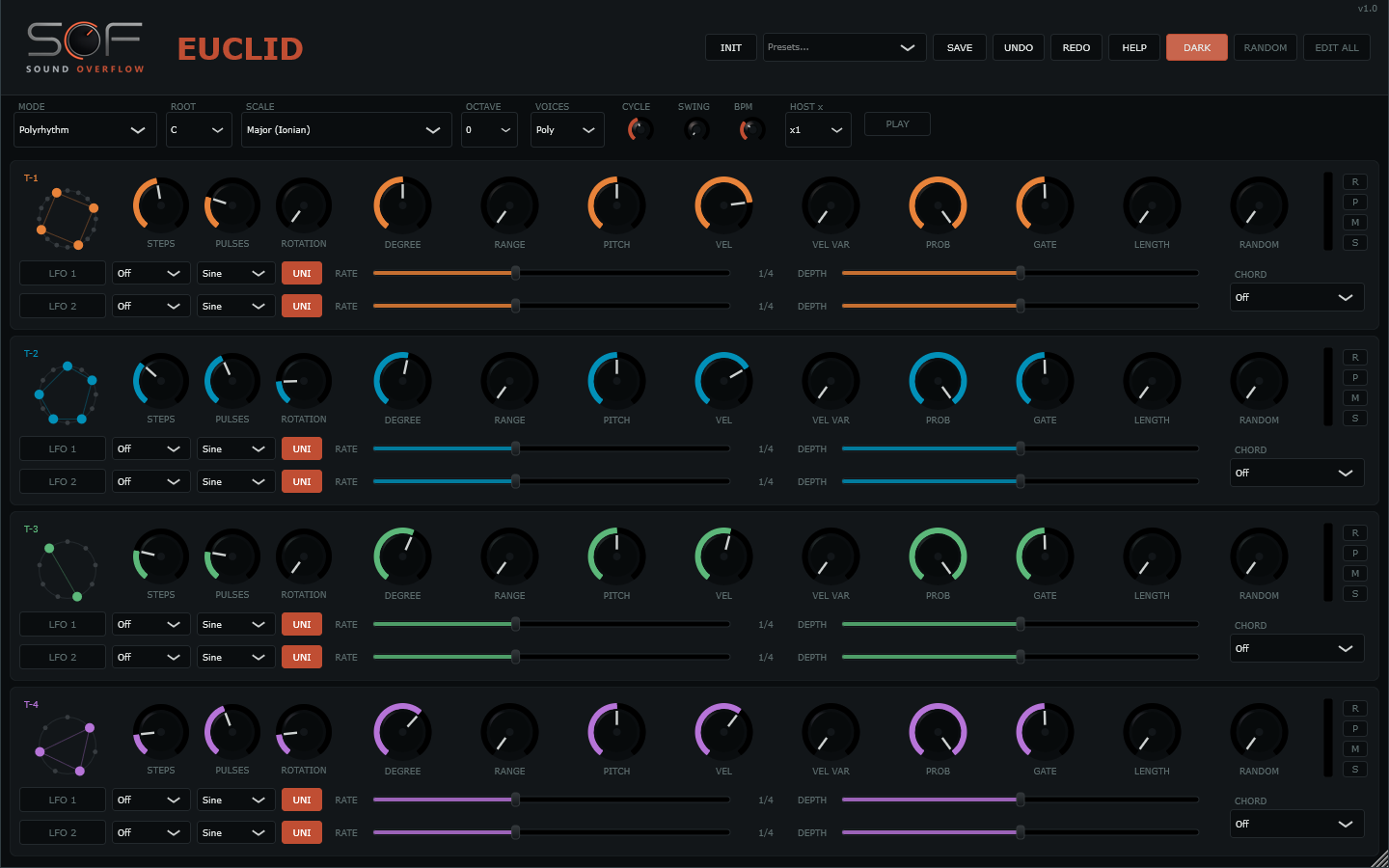Select the T-3 LFO 2 tab
This screenshot has width=1389, height=868.
point(63,657)
